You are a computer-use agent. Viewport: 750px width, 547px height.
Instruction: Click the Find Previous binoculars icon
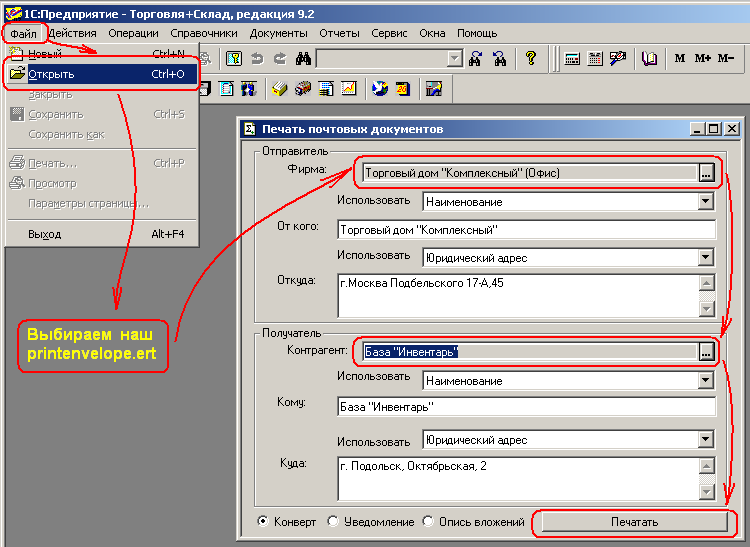tap(499, 59)
